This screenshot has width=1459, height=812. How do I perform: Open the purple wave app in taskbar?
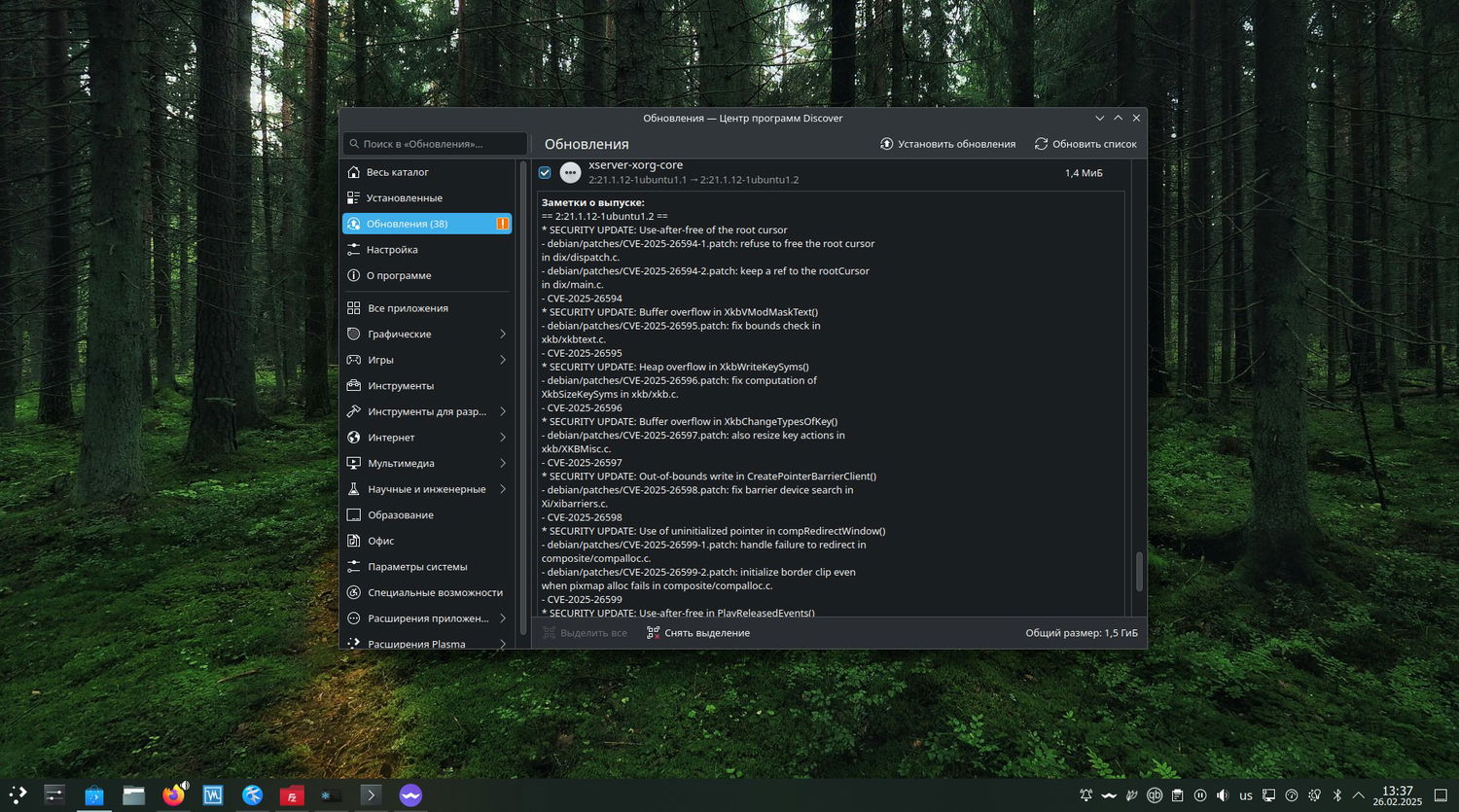pos(410,794)
